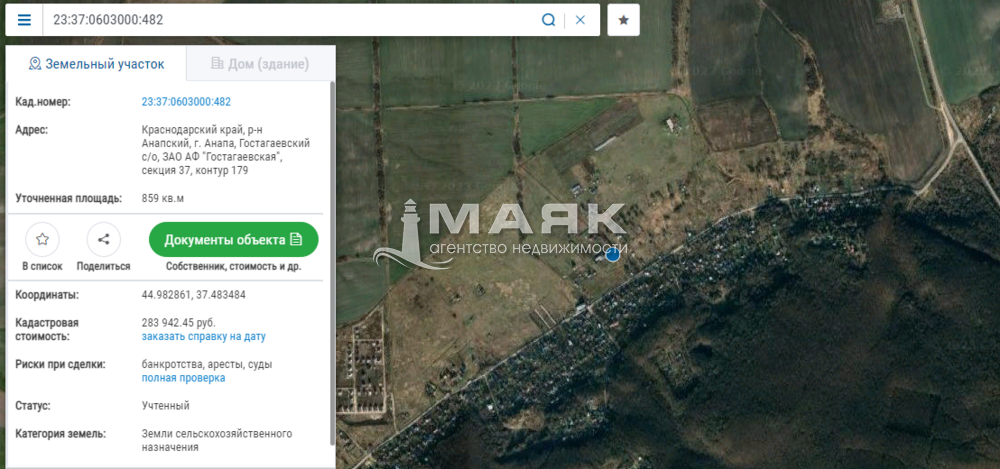
Task: Open favorites with the star button
Action: (624, 20)
